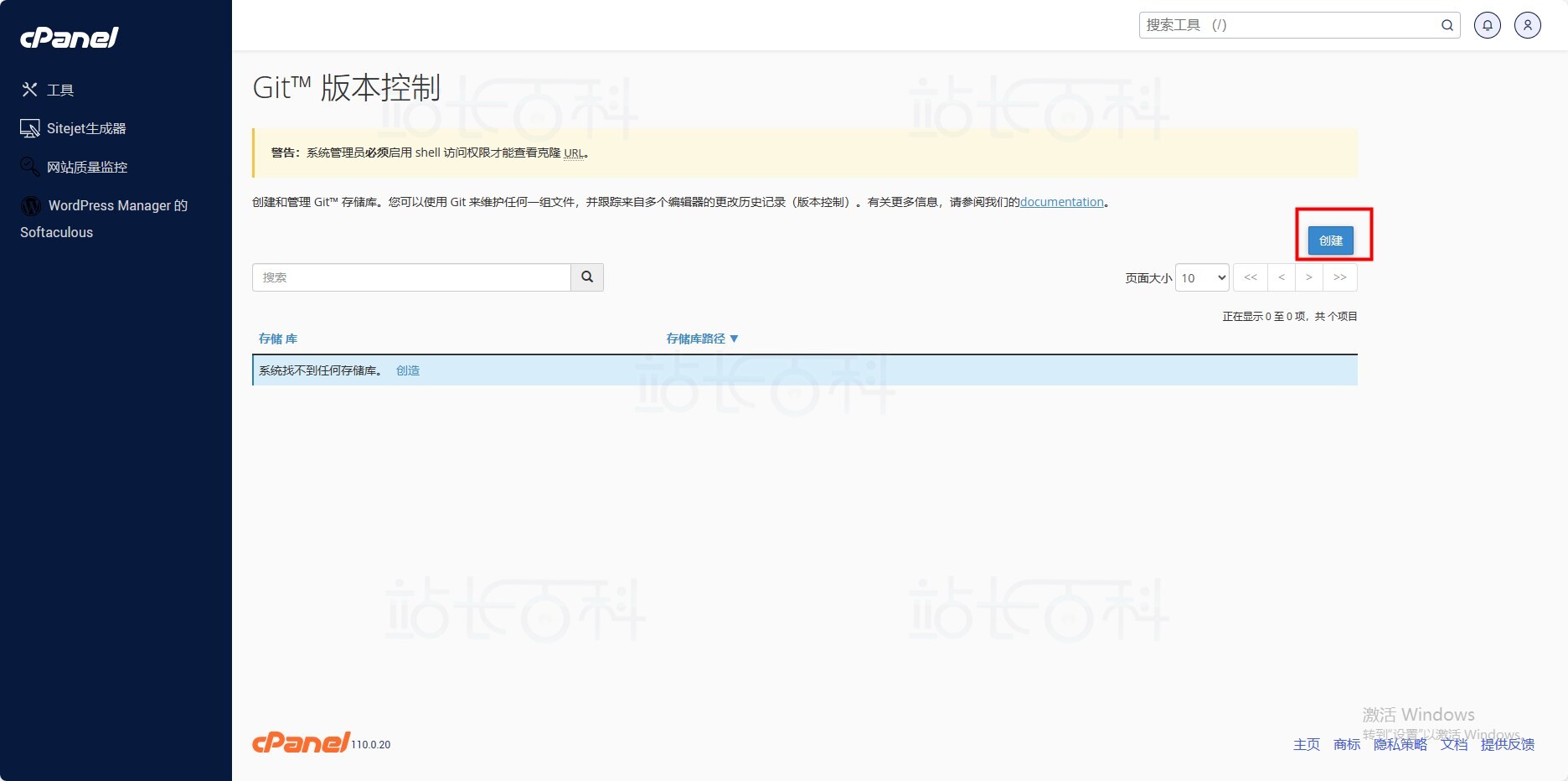Click the cPanel logo in the sidebar
The image size is (1568, 781).
[70, 38]
